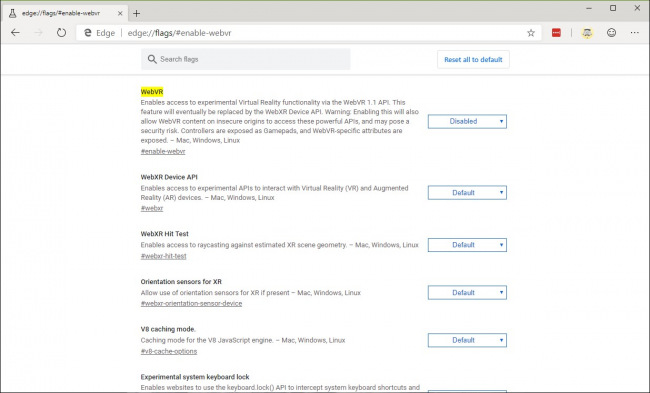Open the user profile avatar icon
The image size is (650, 393).
pos(587,33)
